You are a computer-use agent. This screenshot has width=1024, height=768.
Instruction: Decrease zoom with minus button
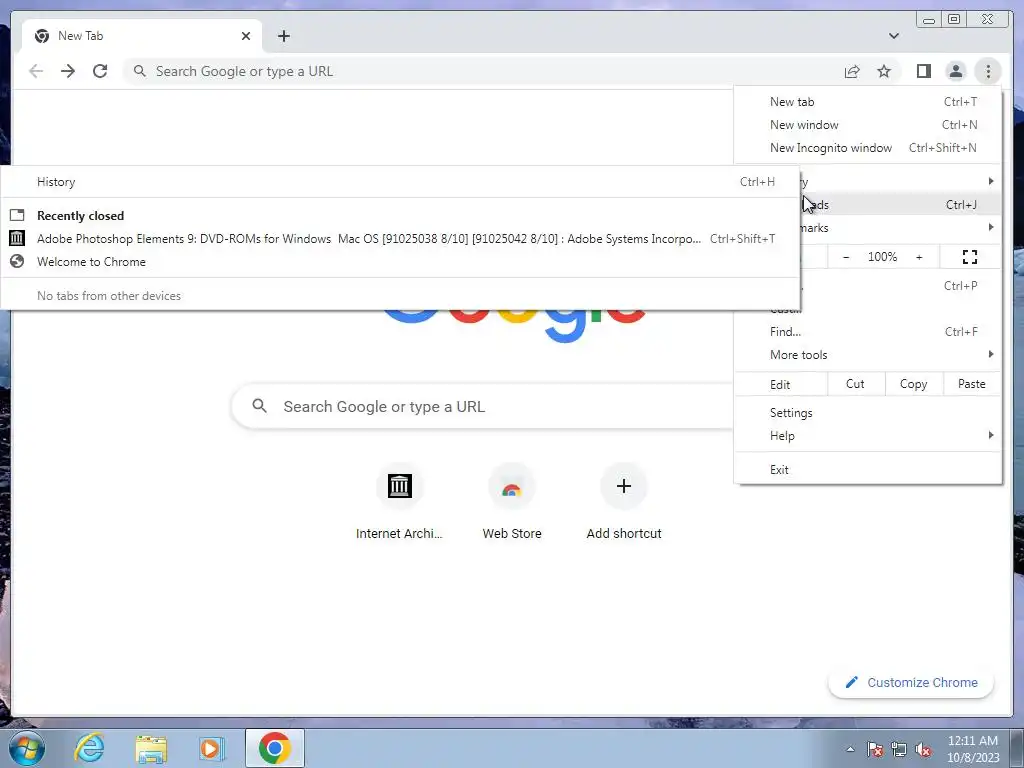846,257
